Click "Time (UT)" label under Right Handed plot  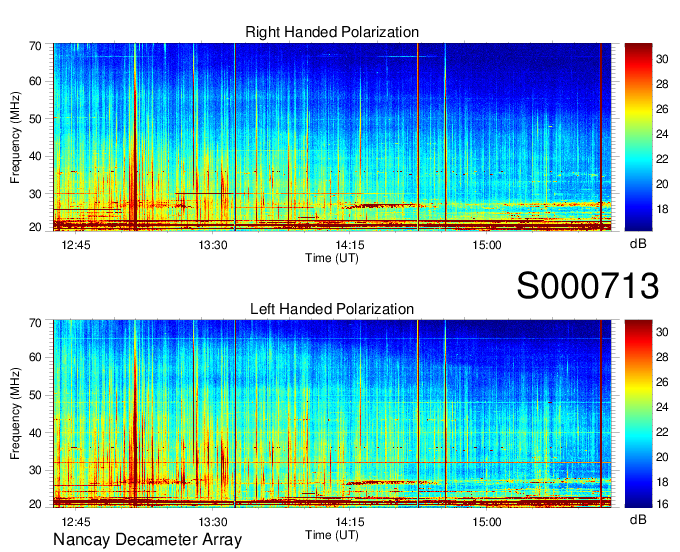(x=332, y=258)
